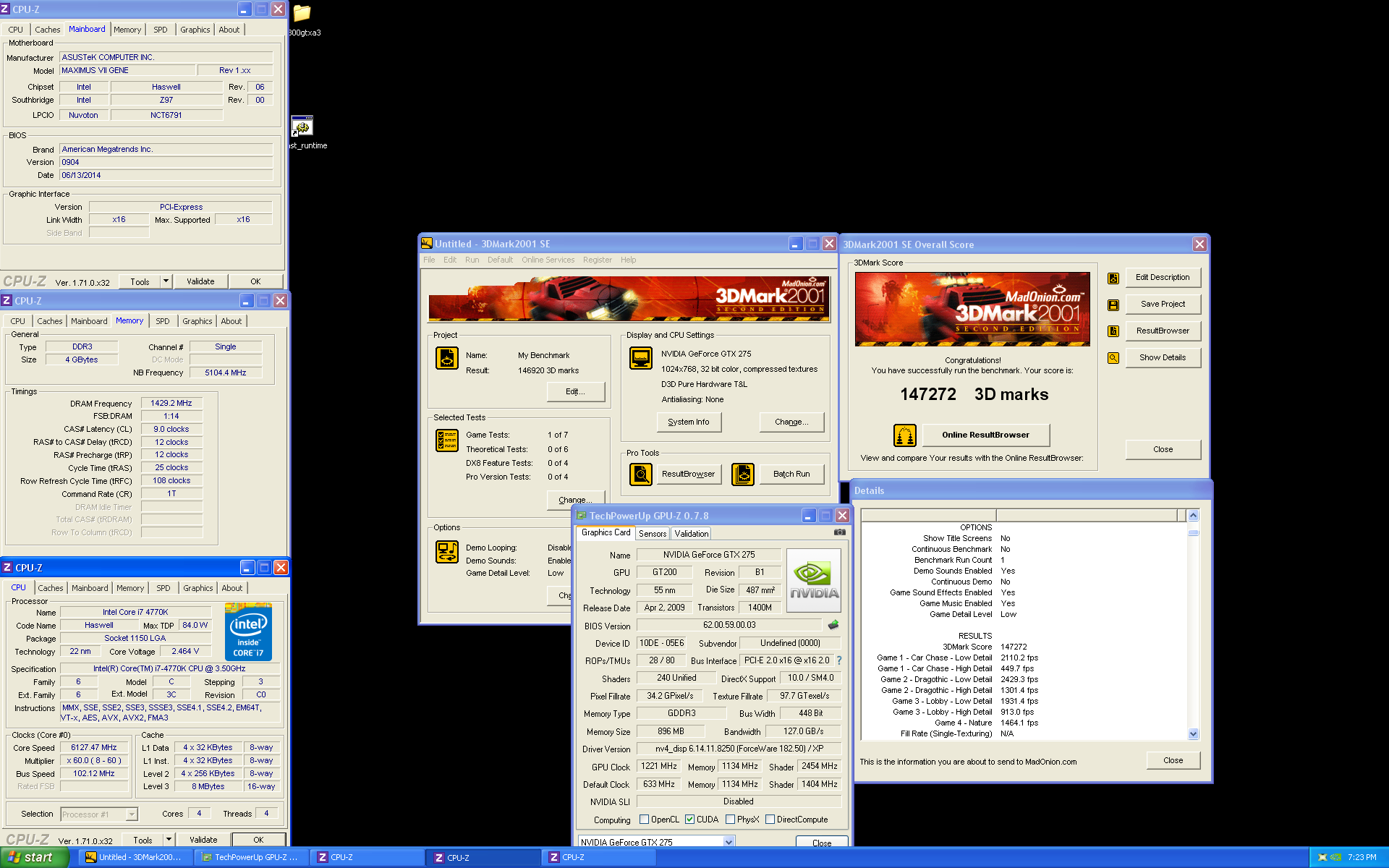Click the NVIDIA logo in GPU-Z
The height and width of the screenshot is (868, 1389).
pyautogui.click(x=813, y=581)
